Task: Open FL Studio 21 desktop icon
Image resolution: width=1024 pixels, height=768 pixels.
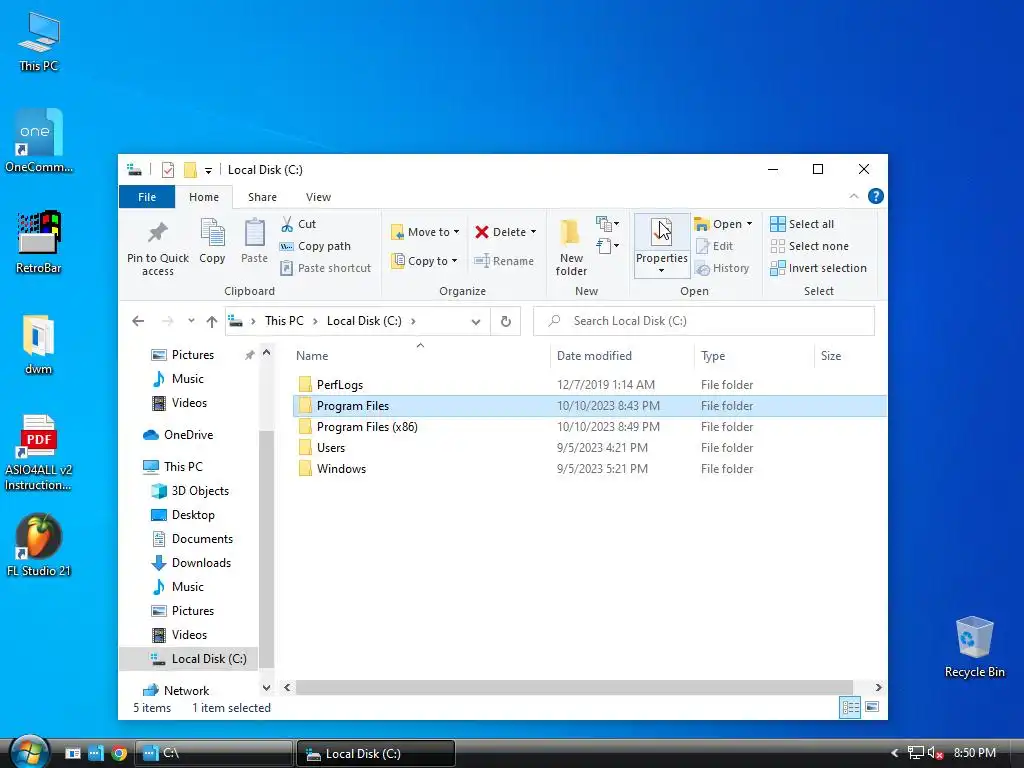Action: pyautogui.click(x=39, y=545)
